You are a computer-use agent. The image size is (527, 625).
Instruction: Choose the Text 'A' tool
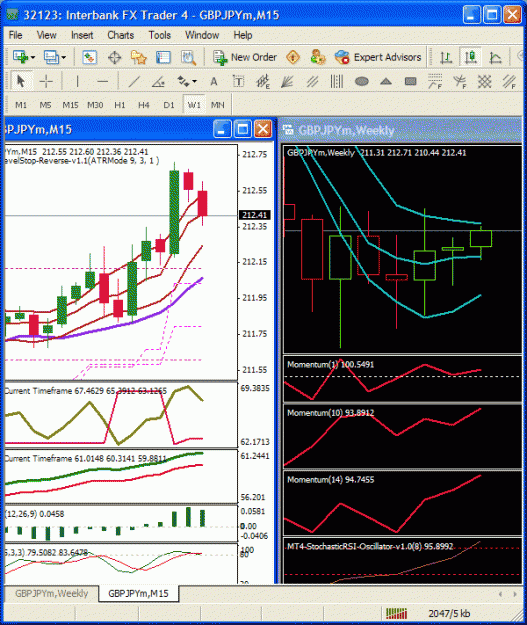[x=214, y=81]
